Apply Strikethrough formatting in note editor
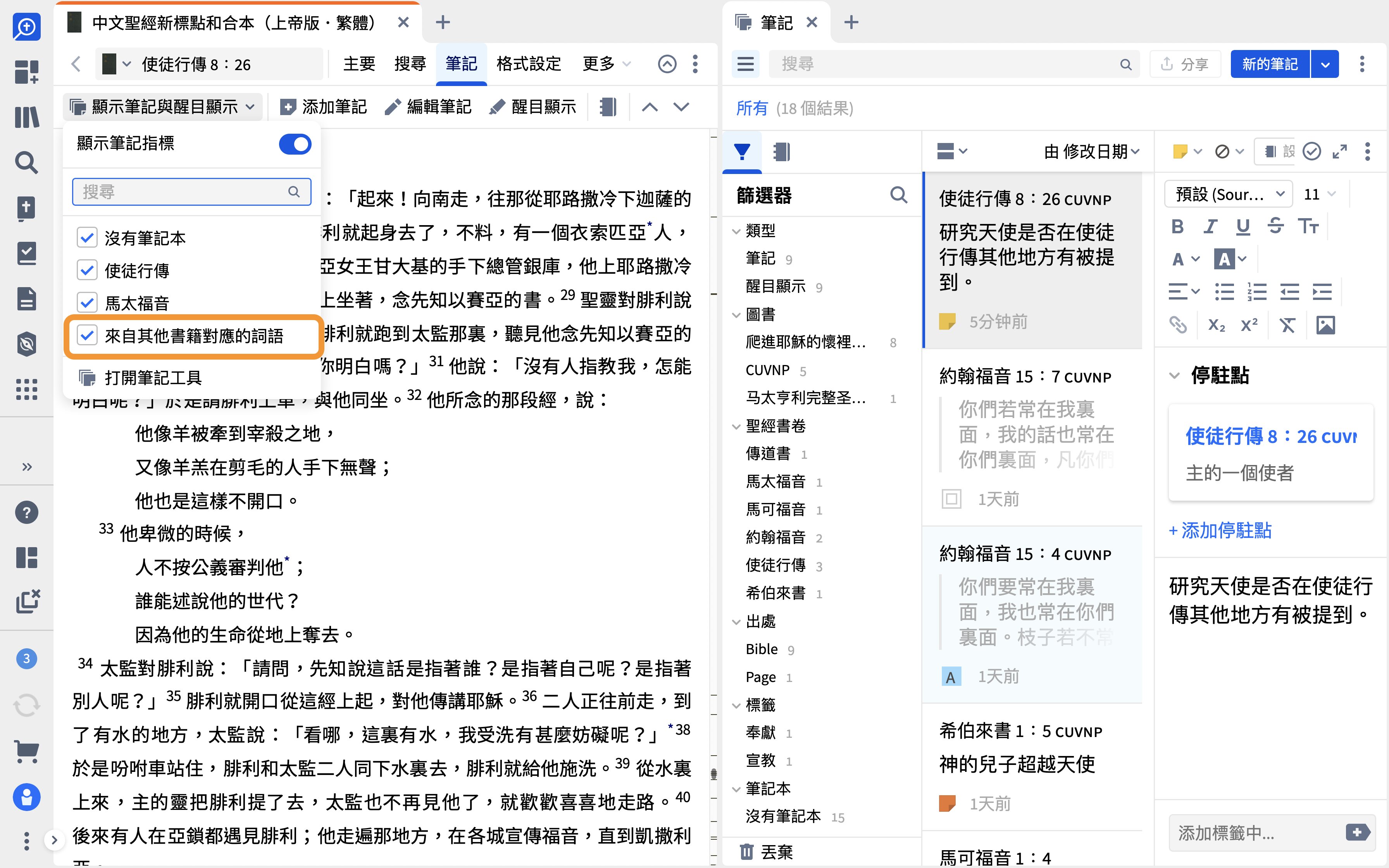Image resolution: width=1389 pixels, height=868 pixels. coord(1275,226)
